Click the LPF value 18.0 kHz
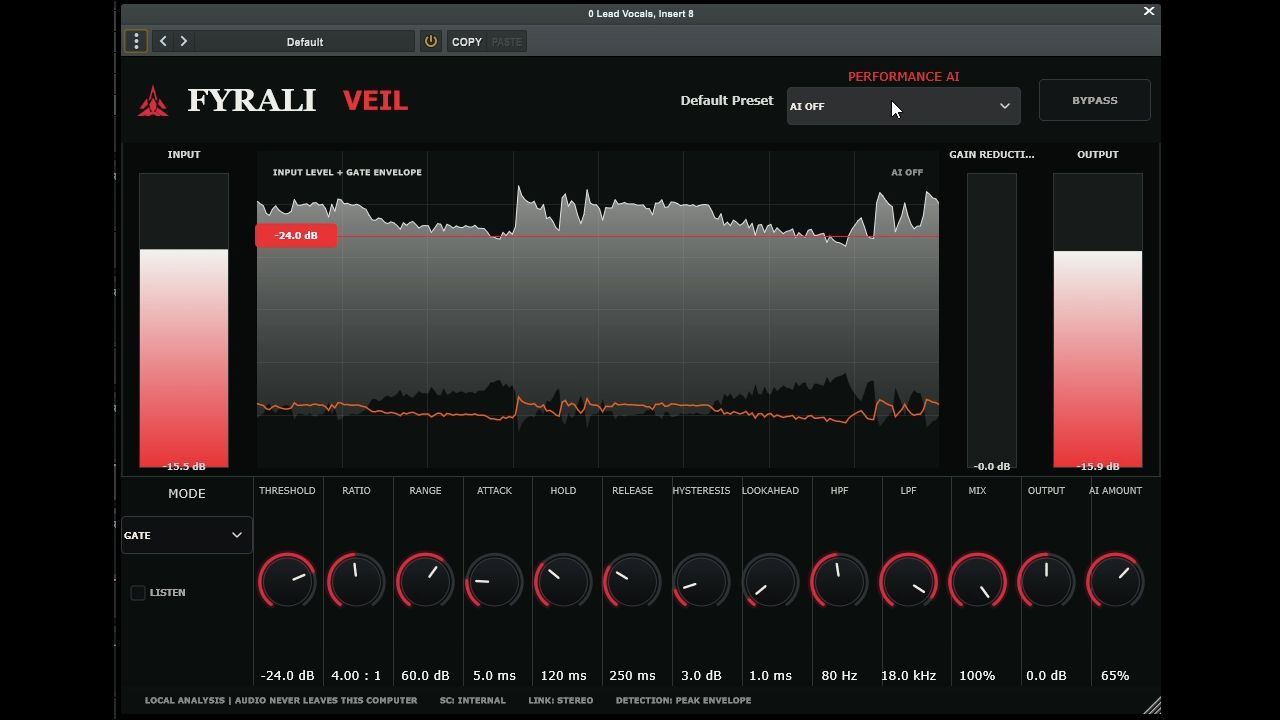1280x720 pixels. pyautogui.click(x=908, y=676)
